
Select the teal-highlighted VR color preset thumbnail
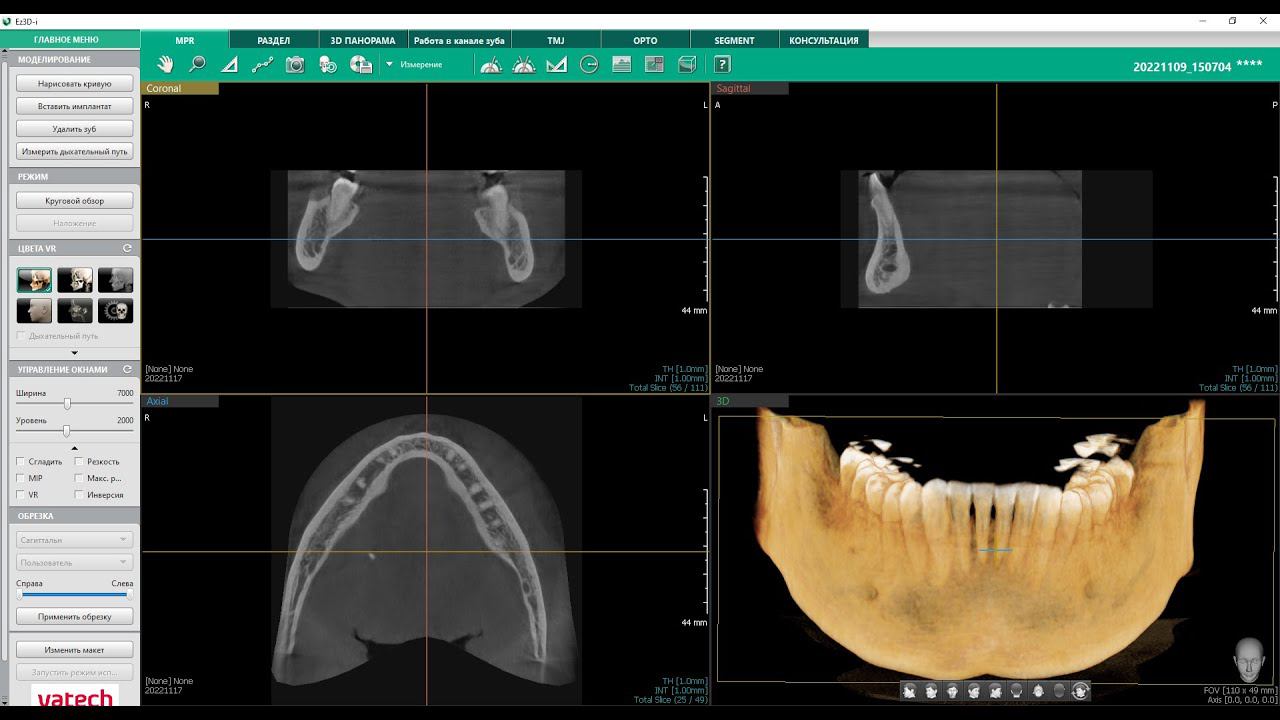(x=34, y=280)
